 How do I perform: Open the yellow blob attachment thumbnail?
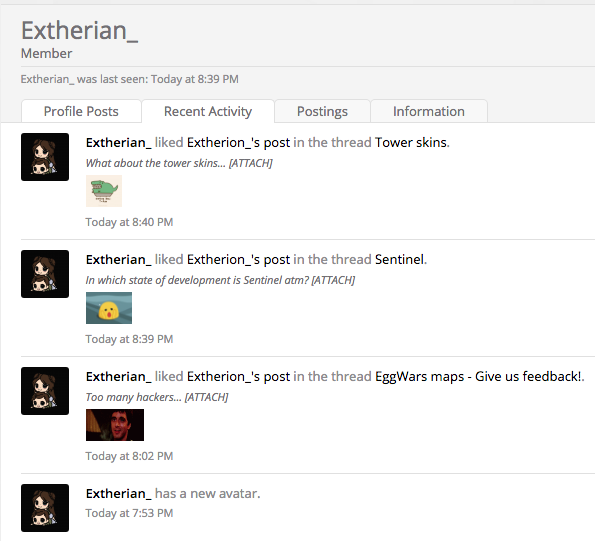[109, 308]
